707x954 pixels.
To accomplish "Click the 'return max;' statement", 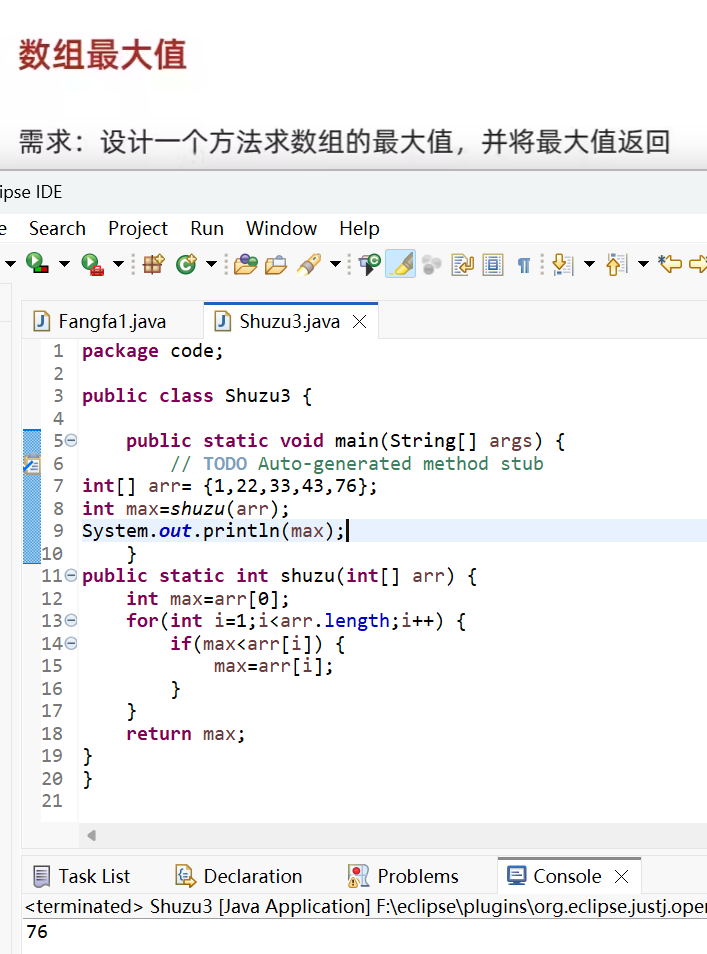I will [x=186, y=734].
